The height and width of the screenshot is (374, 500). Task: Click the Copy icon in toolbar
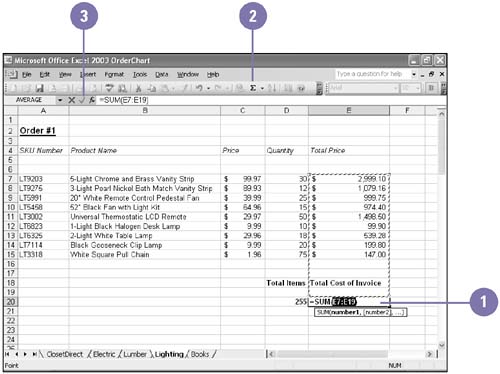(x=152, y=88)
